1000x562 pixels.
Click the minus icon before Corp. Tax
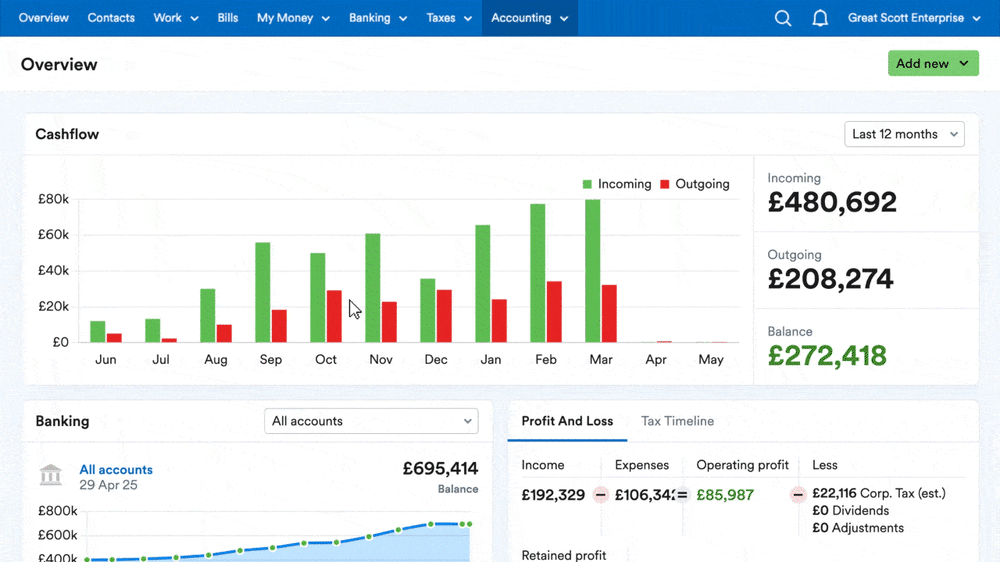[x=798, y=494]
